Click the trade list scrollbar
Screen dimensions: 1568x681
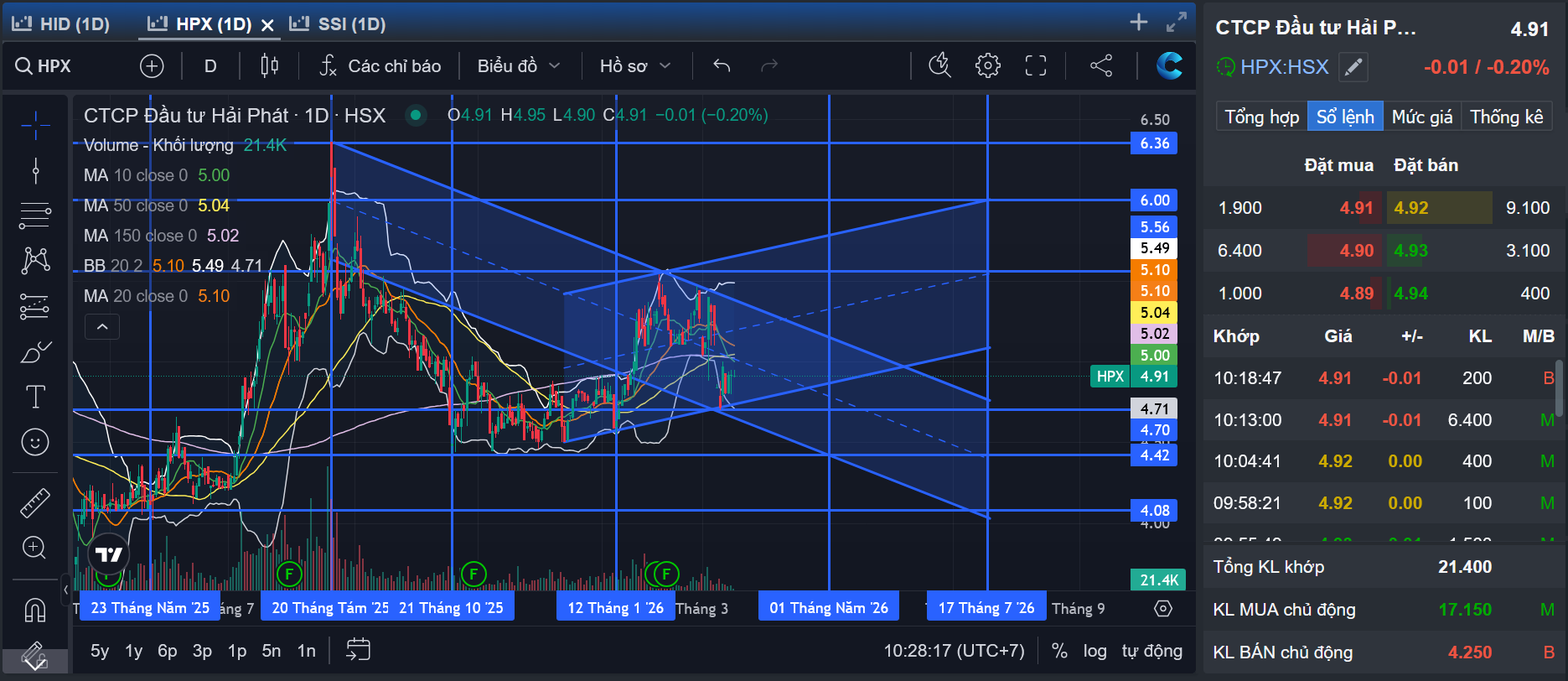pyautogui.click(x=1559, y=388)
